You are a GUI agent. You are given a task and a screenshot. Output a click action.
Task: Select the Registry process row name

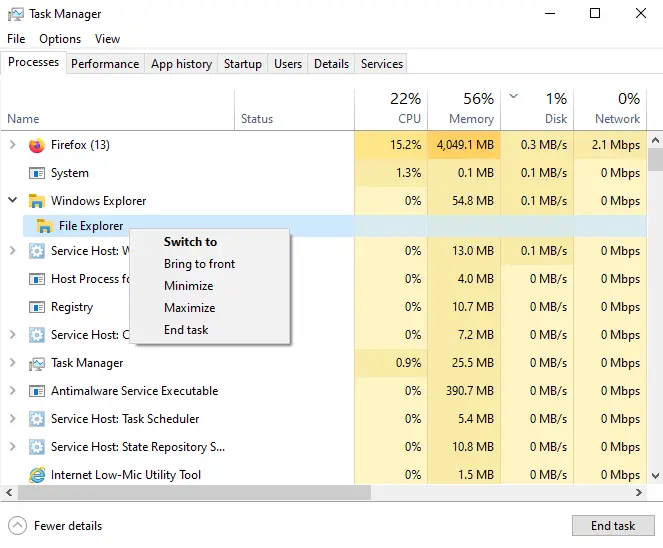coord(72,307)
